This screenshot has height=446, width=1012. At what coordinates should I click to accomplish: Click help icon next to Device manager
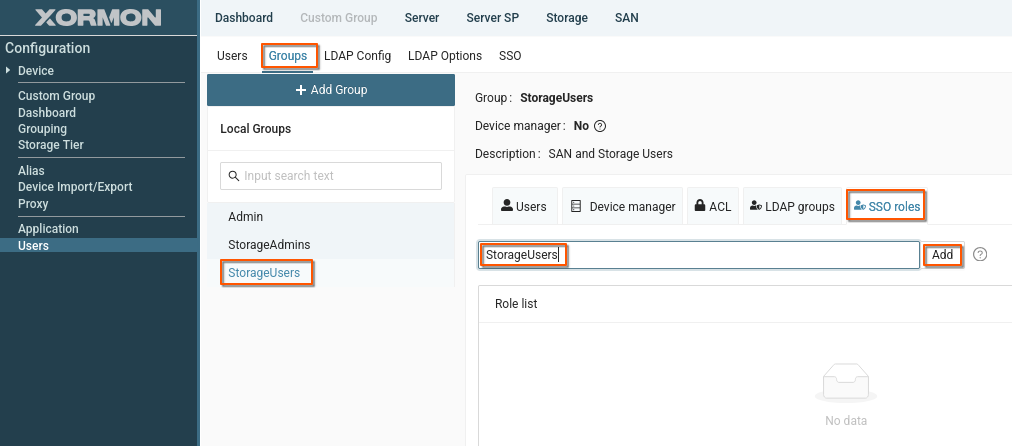(600, 127)
